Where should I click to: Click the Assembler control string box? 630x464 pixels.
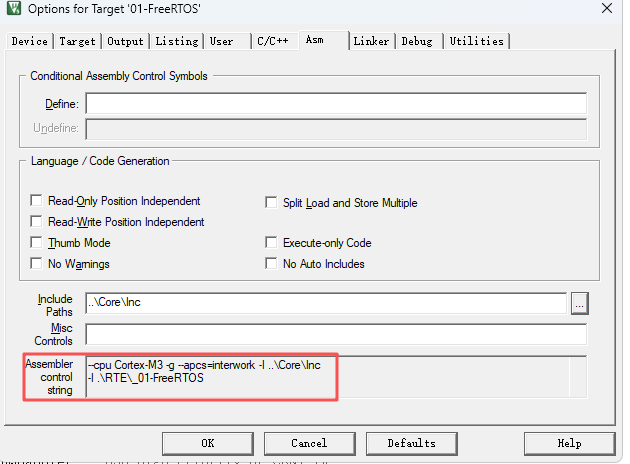336,376
